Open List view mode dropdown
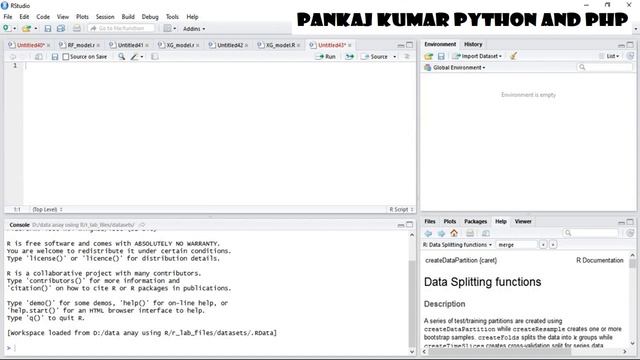The height and width of the screenshot is (360, 640). pos(609,56)
